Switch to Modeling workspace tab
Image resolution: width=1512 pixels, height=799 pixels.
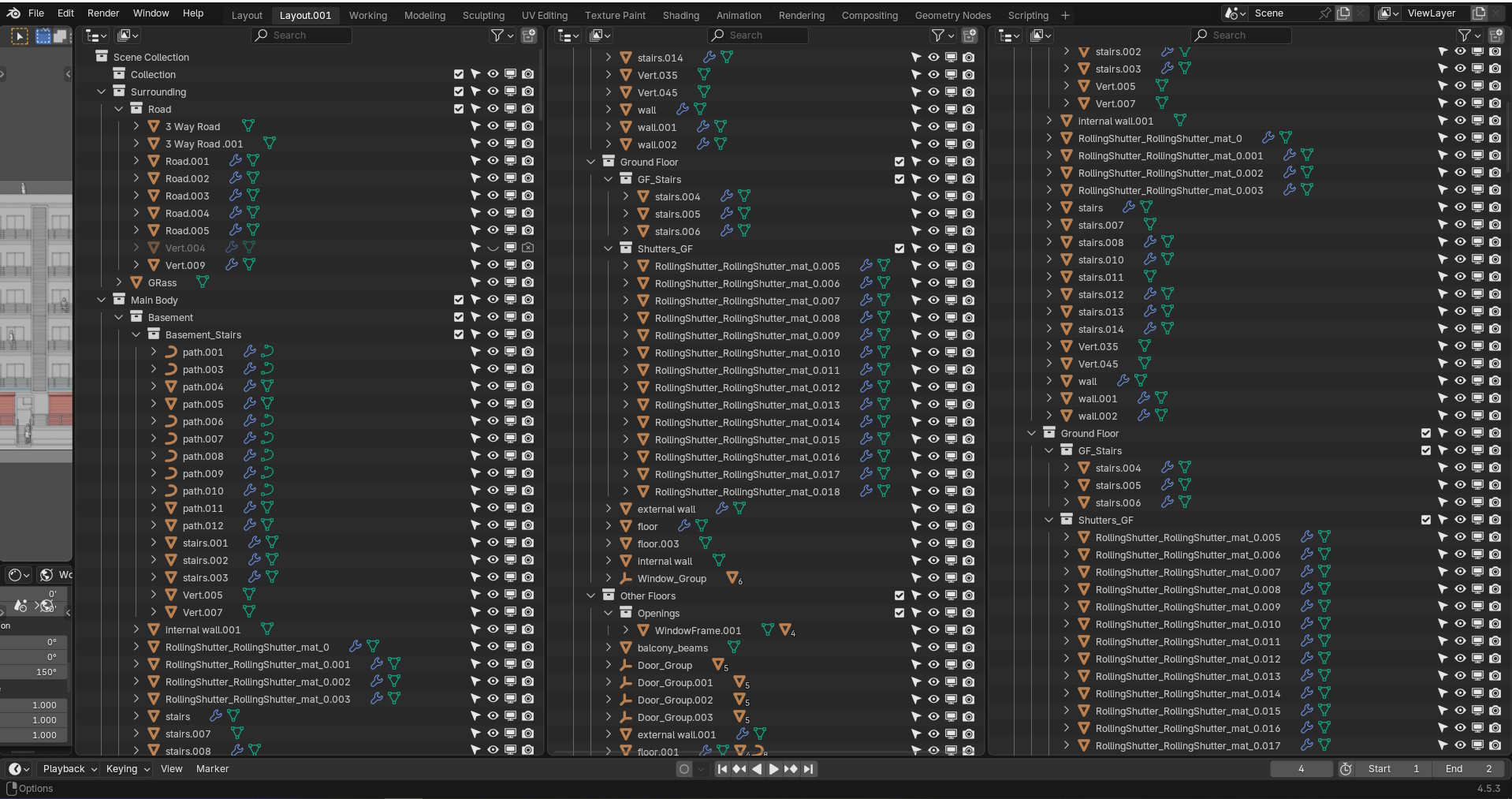coord(425,15)
